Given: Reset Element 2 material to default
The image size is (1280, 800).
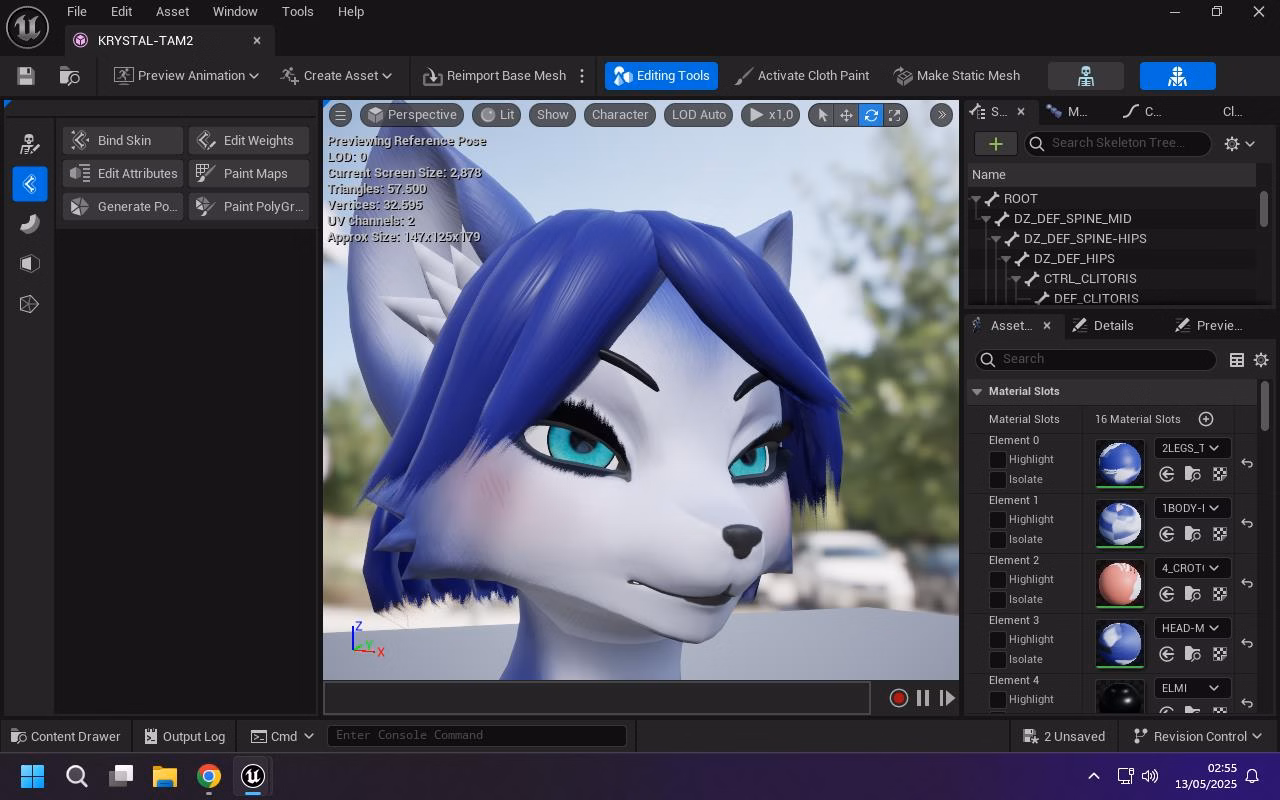Looking at the screenshot, I should [1247, 583].
